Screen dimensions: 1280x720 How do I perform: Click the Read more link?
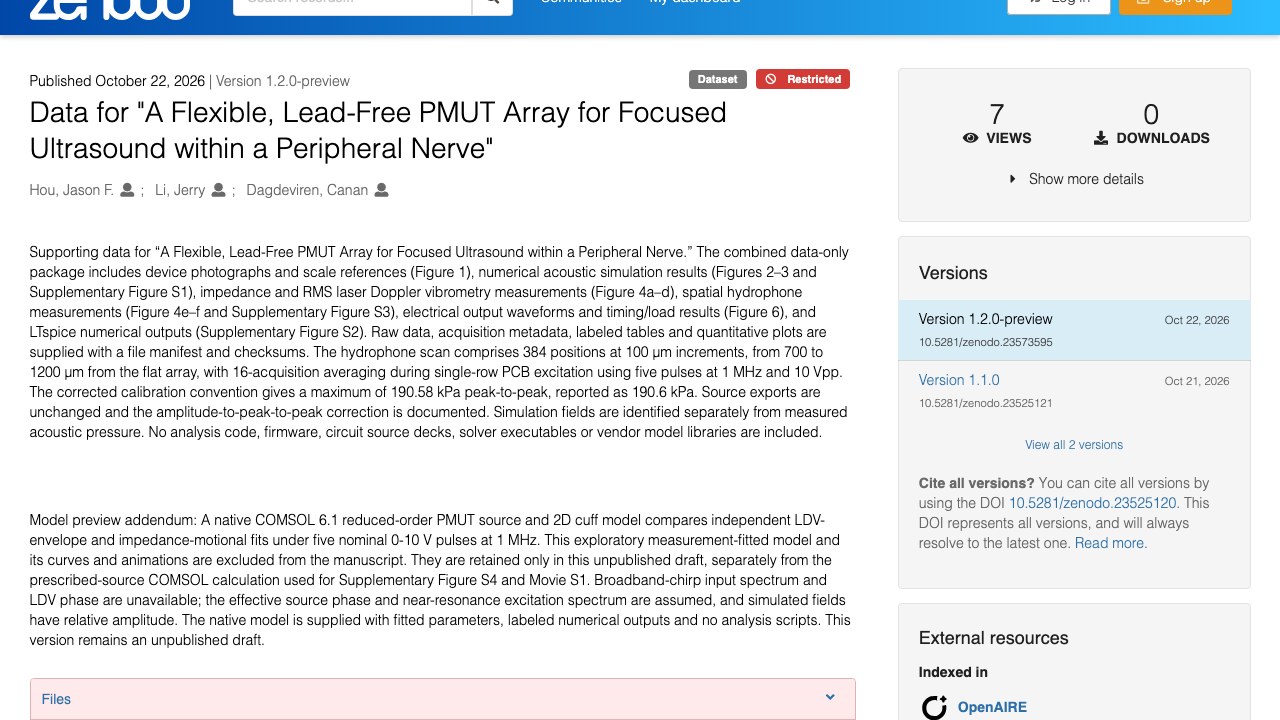(x=1111, y=543)
